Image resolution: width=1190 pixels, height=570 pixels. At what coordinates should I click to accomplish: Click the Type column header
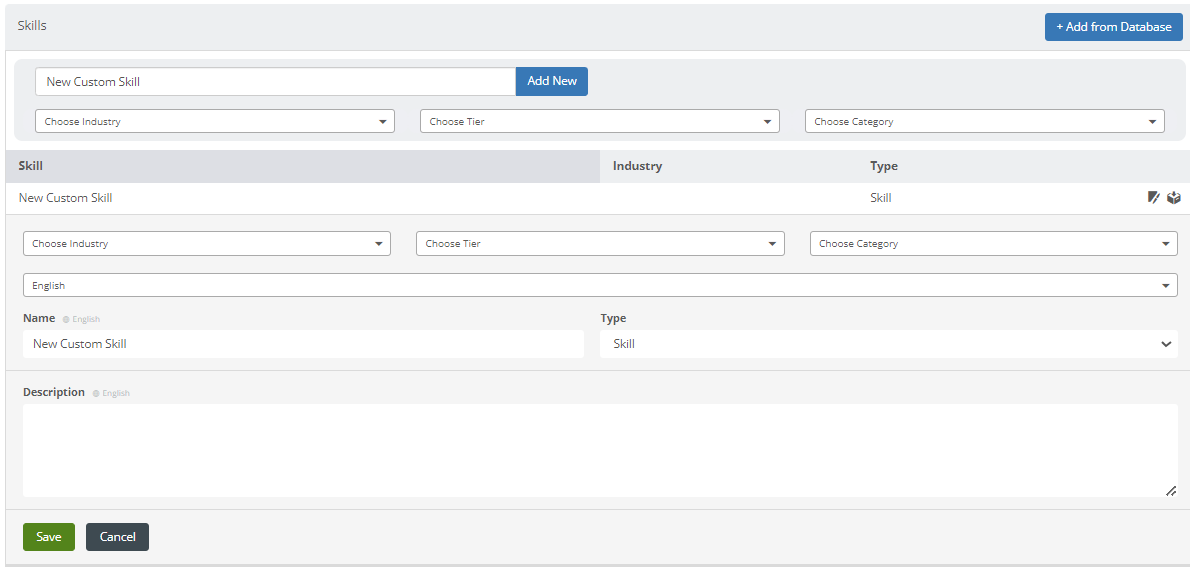pos(884,166)
